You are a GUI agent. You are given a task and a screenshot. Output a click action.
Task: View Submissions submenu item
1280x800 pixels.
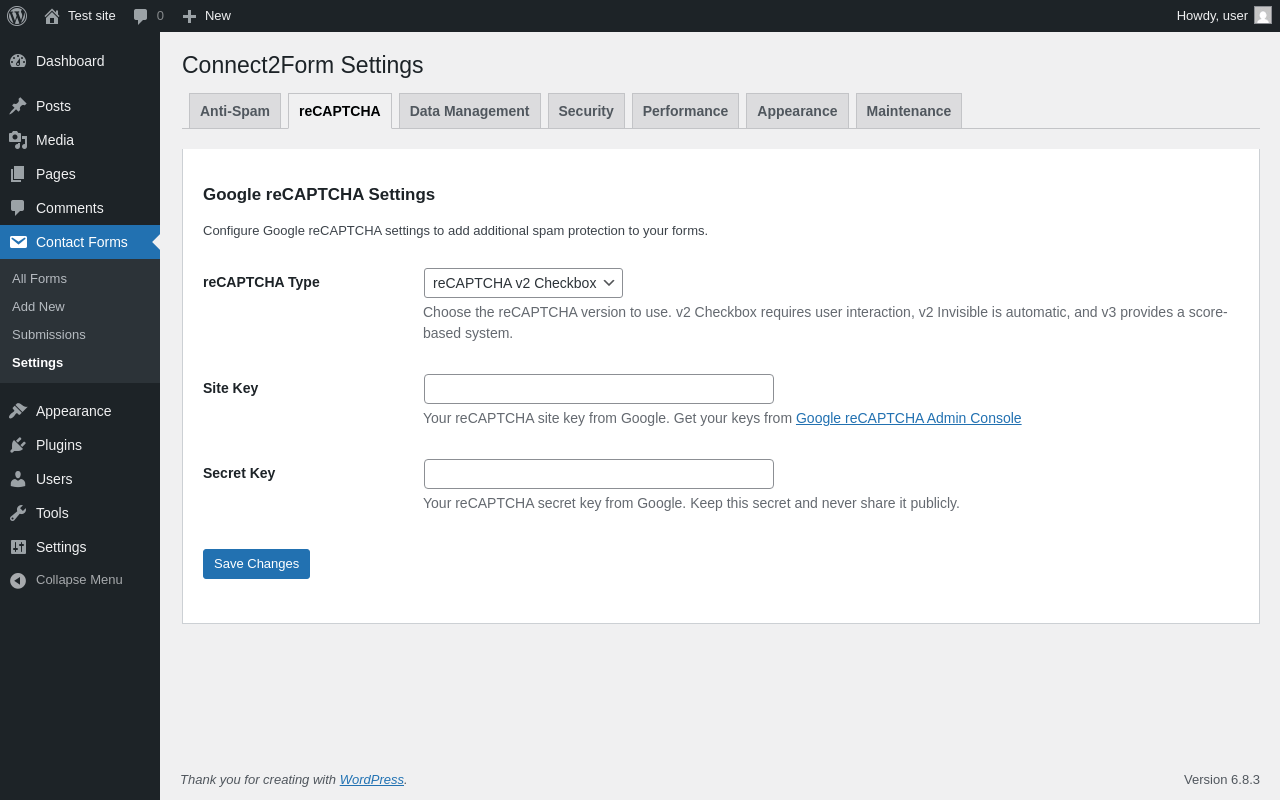(x=49, y=334)
